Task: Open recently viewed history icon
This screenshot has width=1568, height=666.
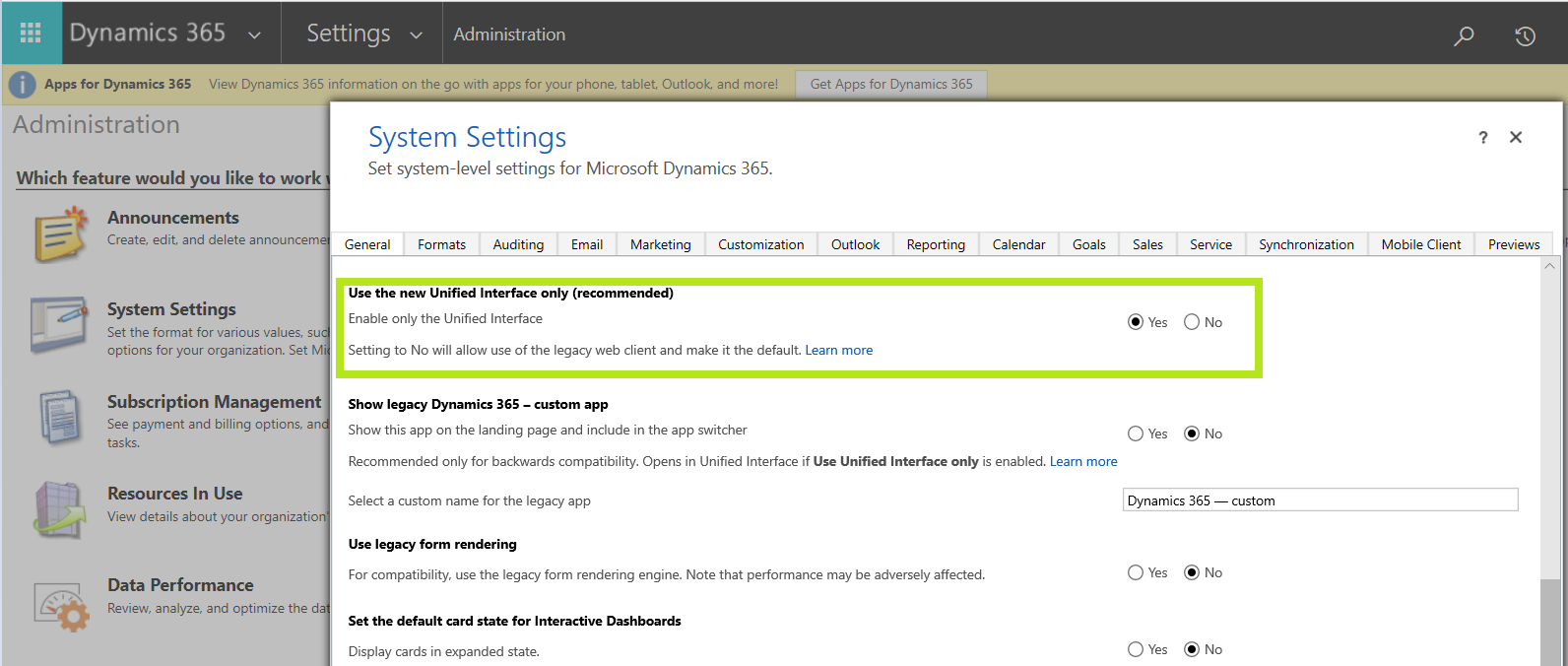Action: [x=1525, y=36]
